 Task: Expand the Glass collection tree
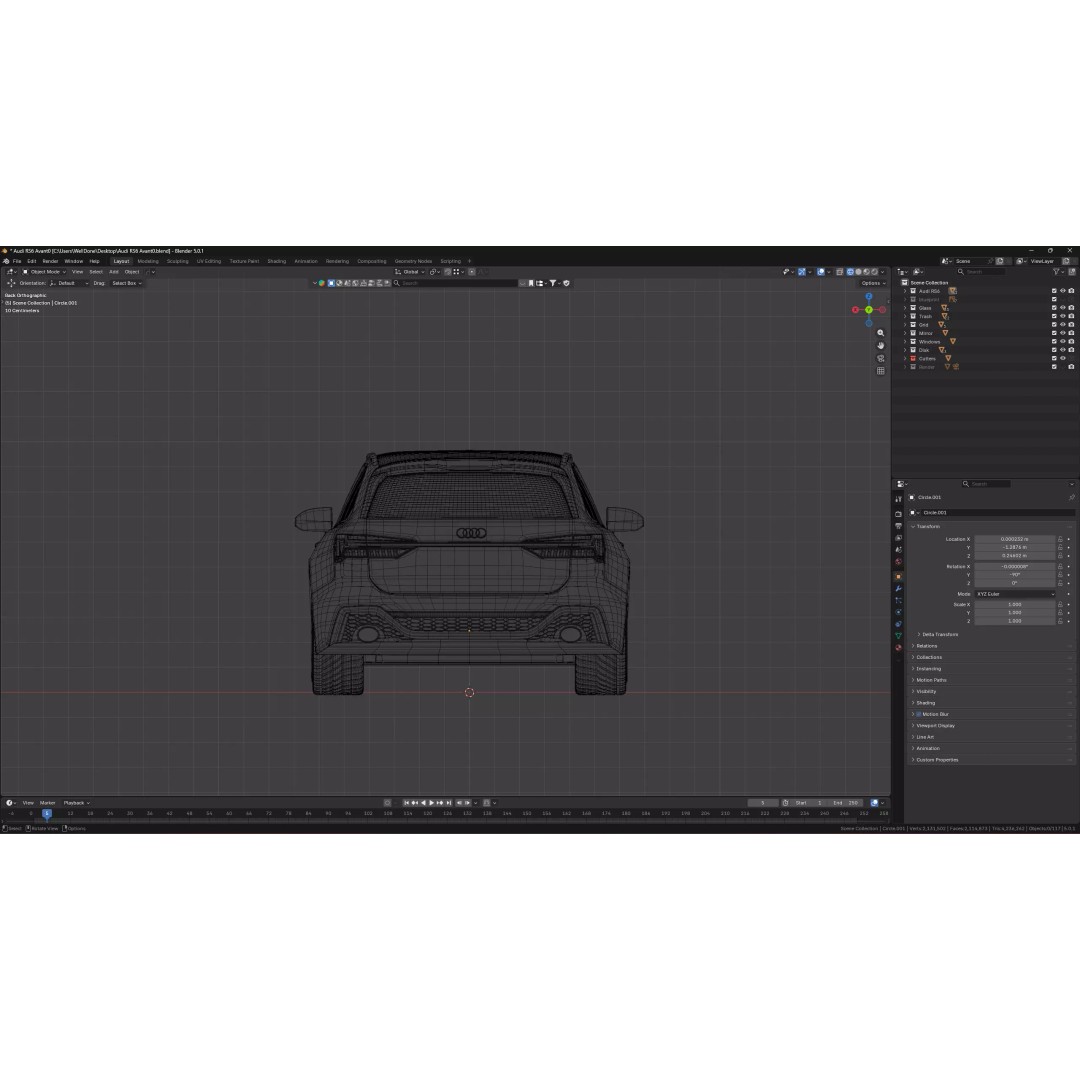coord(905,308)
